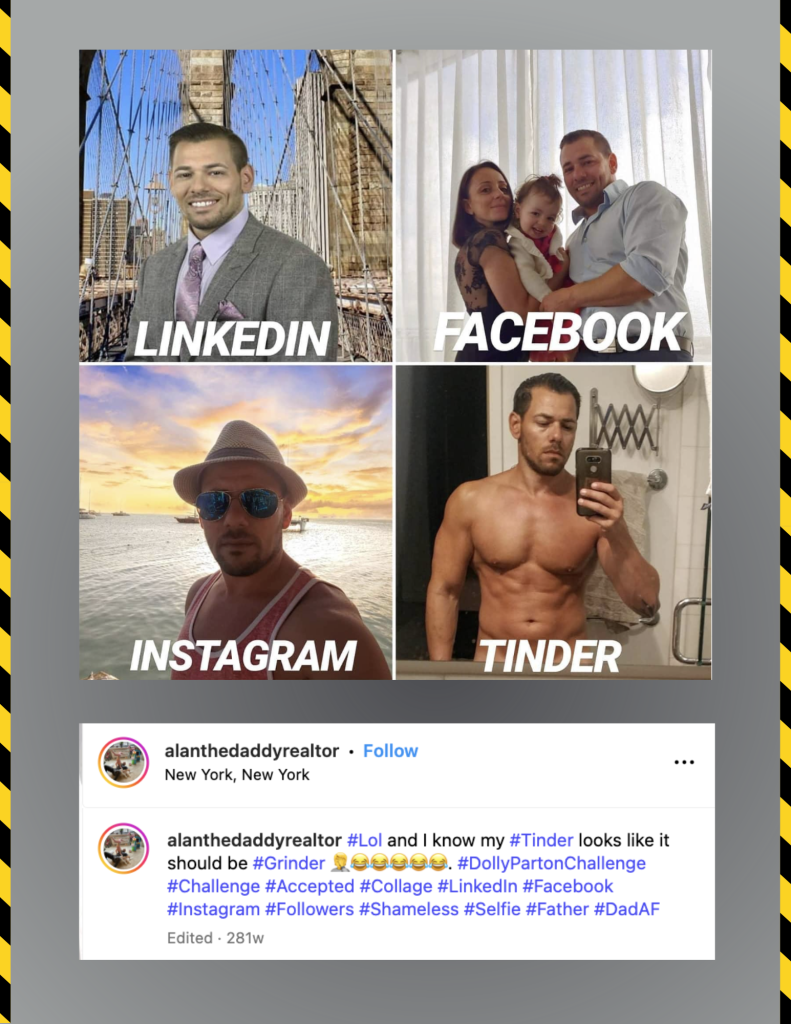Click the three-dot more options icon
The height and width of the screenshot is (1024, 791).
(684, 762)
